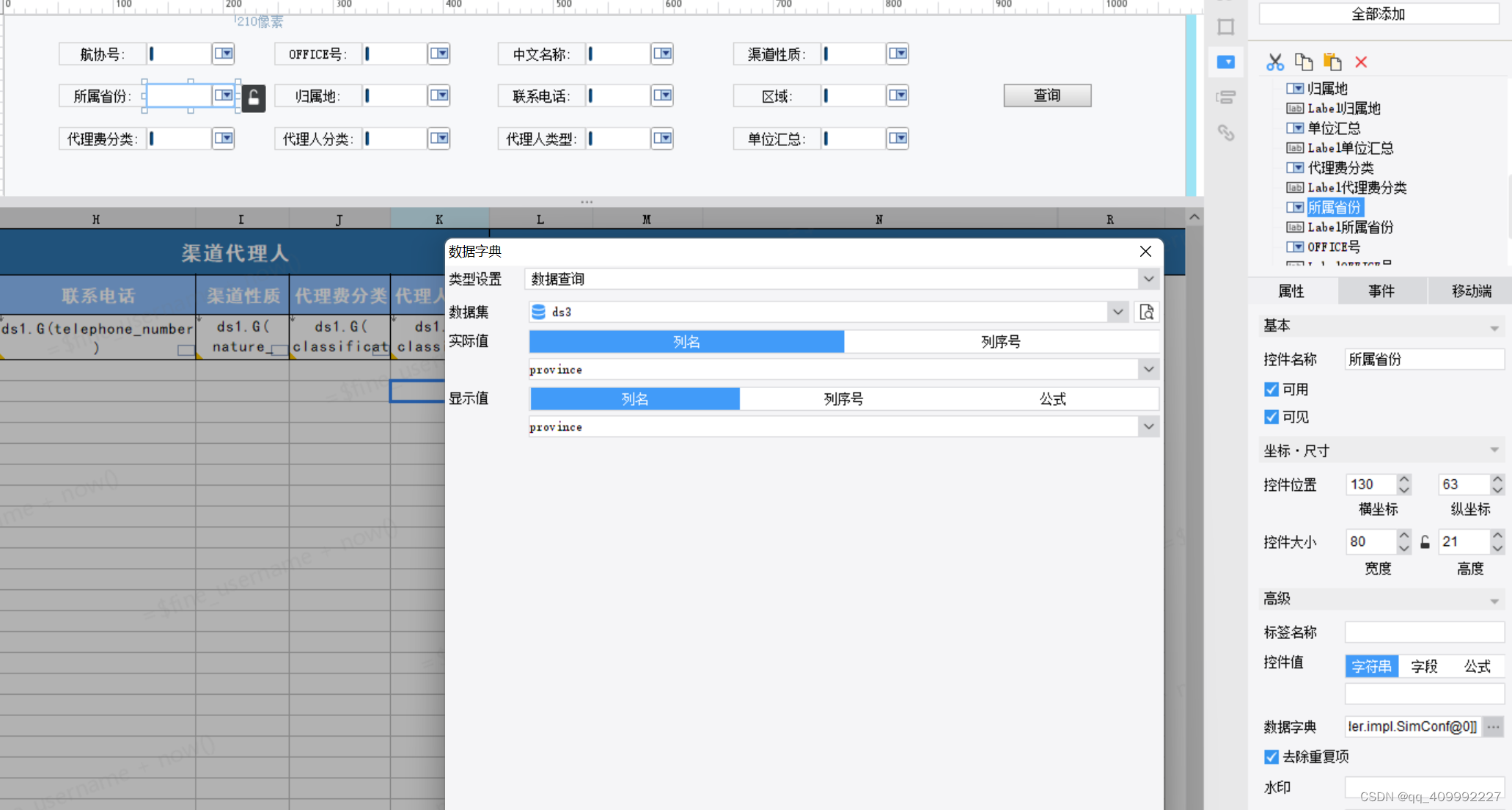The height and width of the screenshot is (810, 1512).
Task: Open the 类型设置 dropdown
Action: 1148,279
